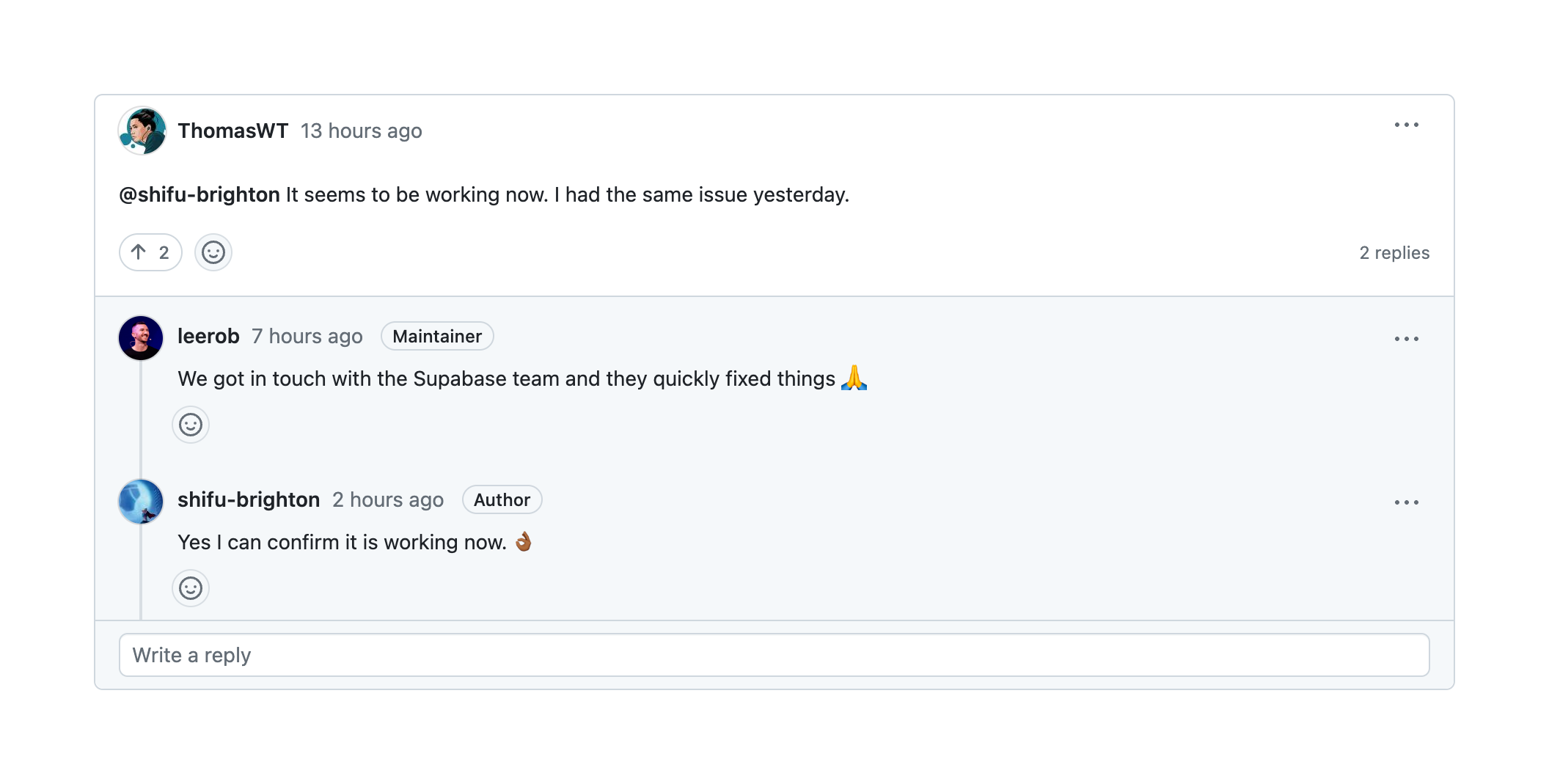Image resolution: width=1549 pixels, height=784 pixels.
Task: Click ThomasWT's profile avatar
Action: tap(142, 131)
